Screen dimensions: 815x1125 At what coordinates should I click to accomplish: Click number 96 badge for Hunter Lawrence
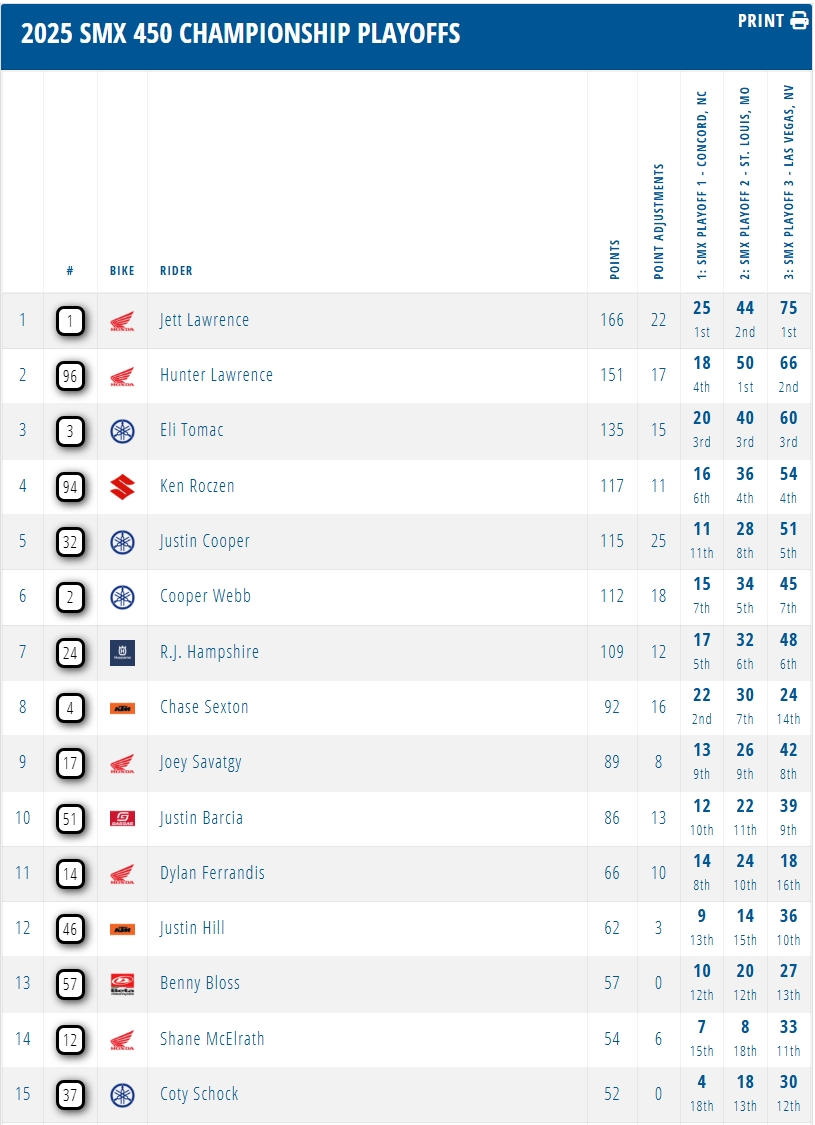coord(70,376)
